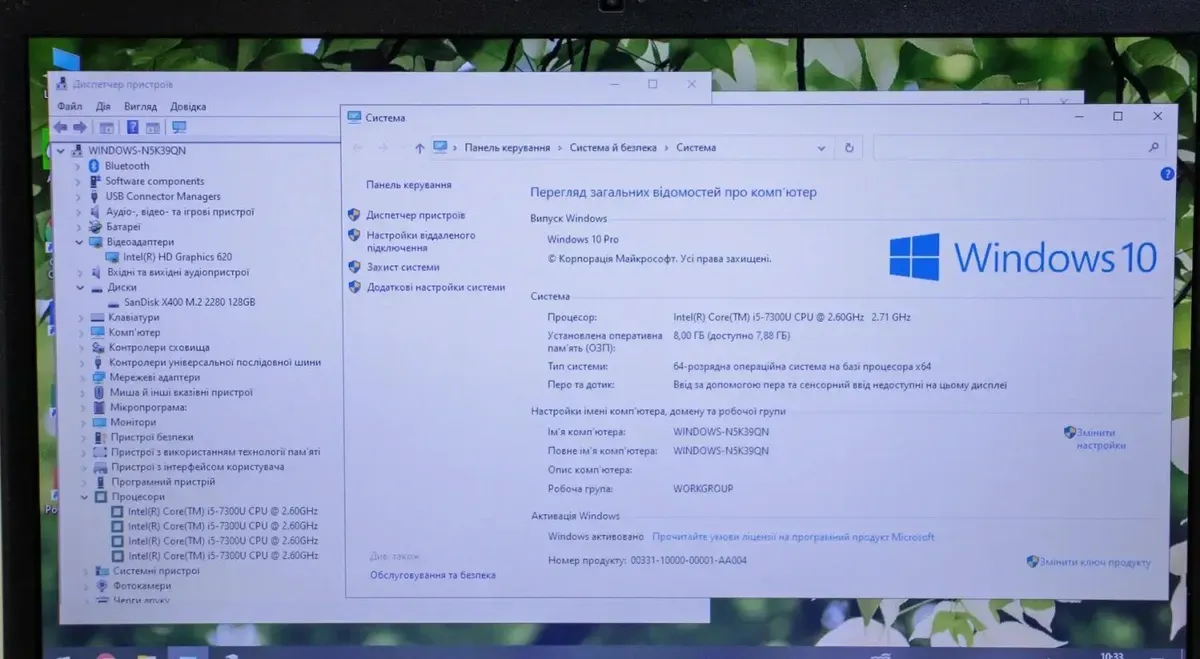1200x659 pixels.
Task: Click the Bluetooth device category icon
Action: click(95, 166)
